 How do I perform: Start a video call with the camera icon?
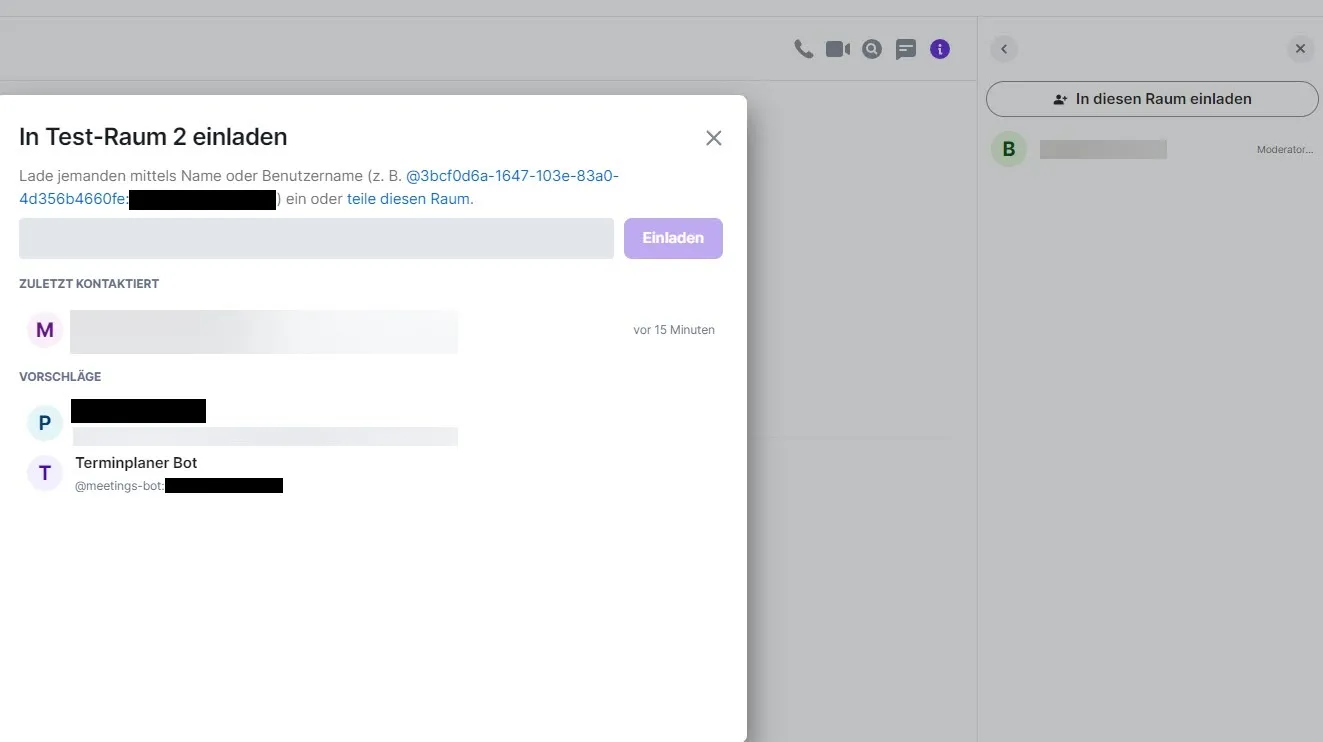pyautogui.click(x=838, y=49)
